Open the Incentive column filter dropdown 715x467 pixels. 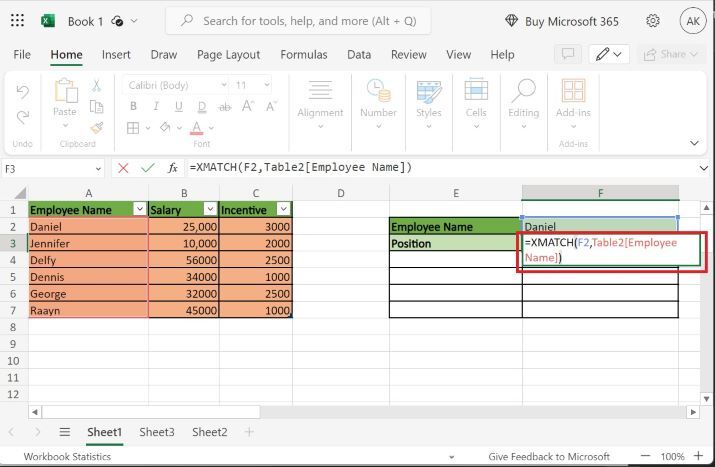283,210
